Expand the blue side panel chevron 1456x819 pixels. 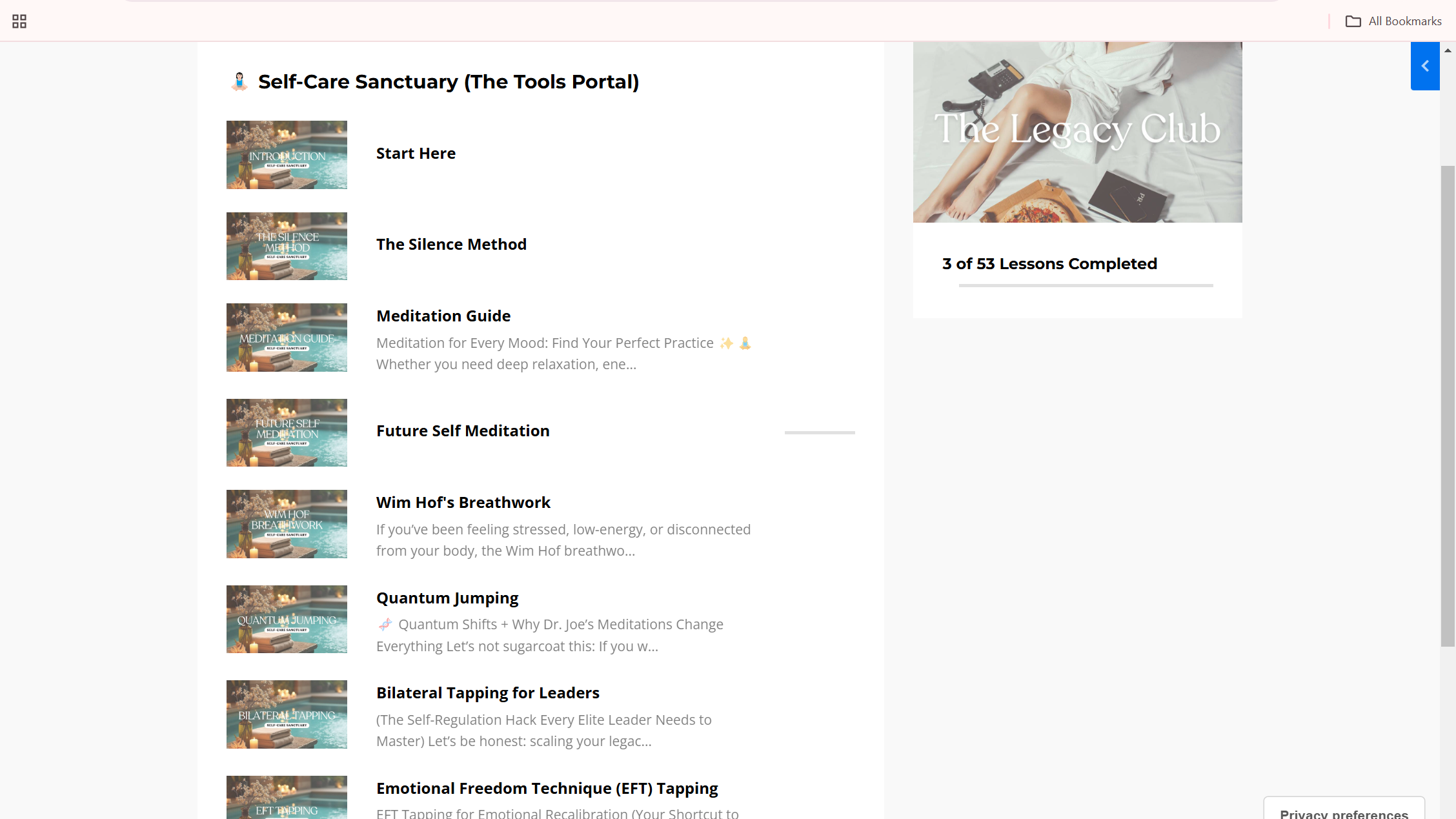point(1425,66)
